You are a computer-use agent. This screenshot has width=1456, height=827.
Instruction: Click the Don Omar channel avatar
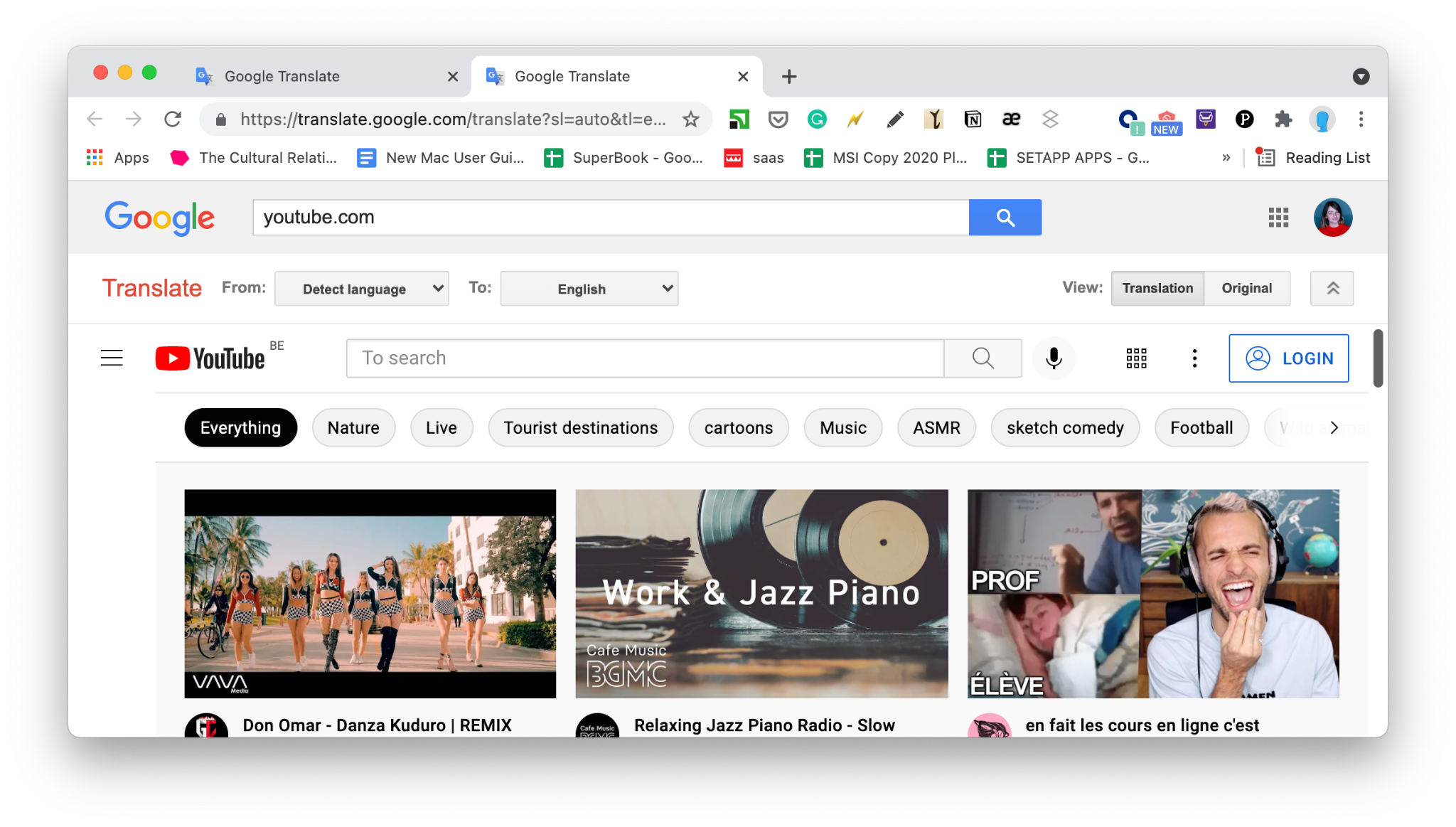(206, 725)
